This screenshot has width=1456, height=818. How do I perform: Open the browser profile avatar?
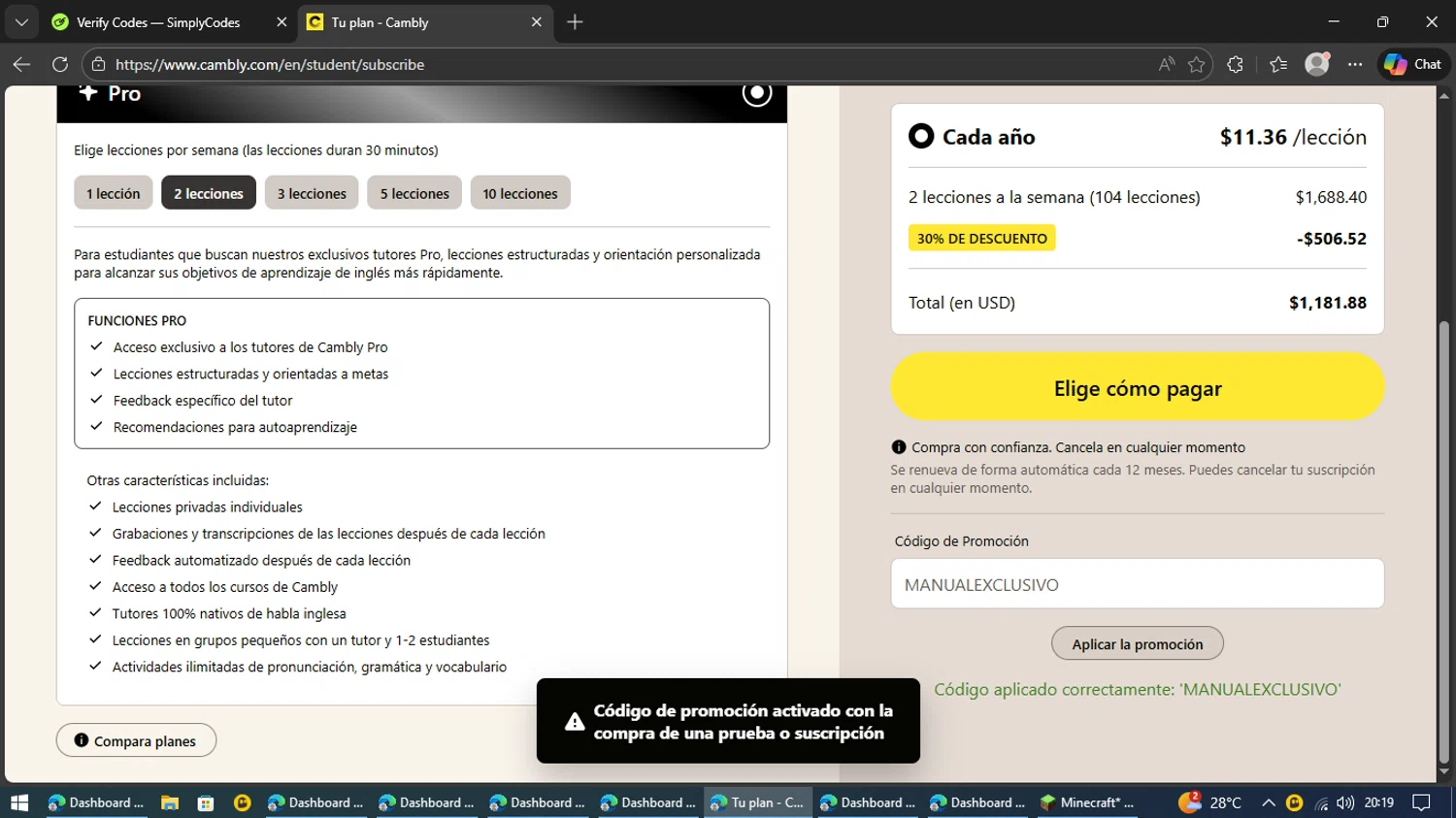point(1317,64)
